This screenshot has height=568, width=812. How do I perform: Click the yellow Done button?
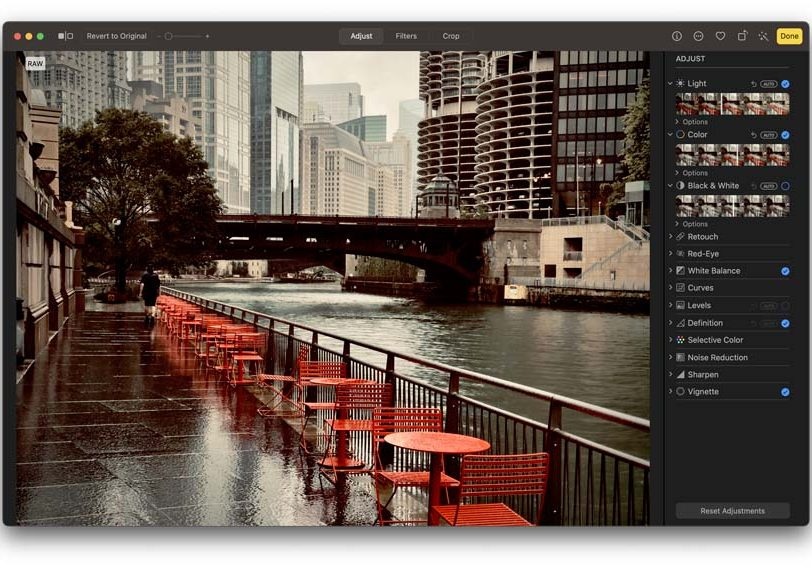point(789,36)
